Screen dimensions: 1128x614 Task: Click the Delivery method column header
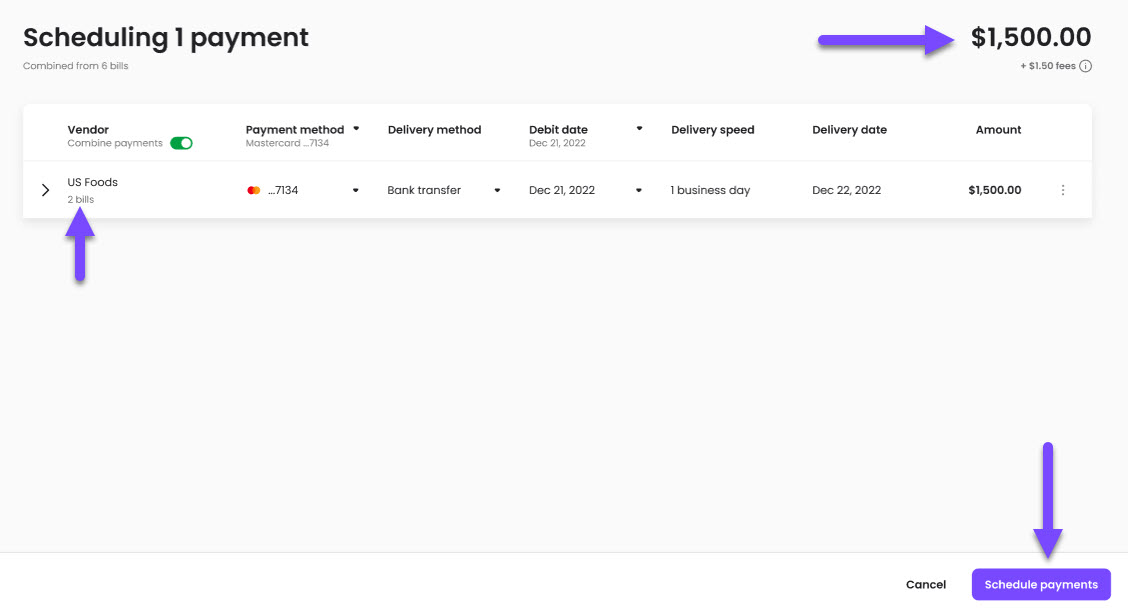pyautogui.click(x=435, y=129)
